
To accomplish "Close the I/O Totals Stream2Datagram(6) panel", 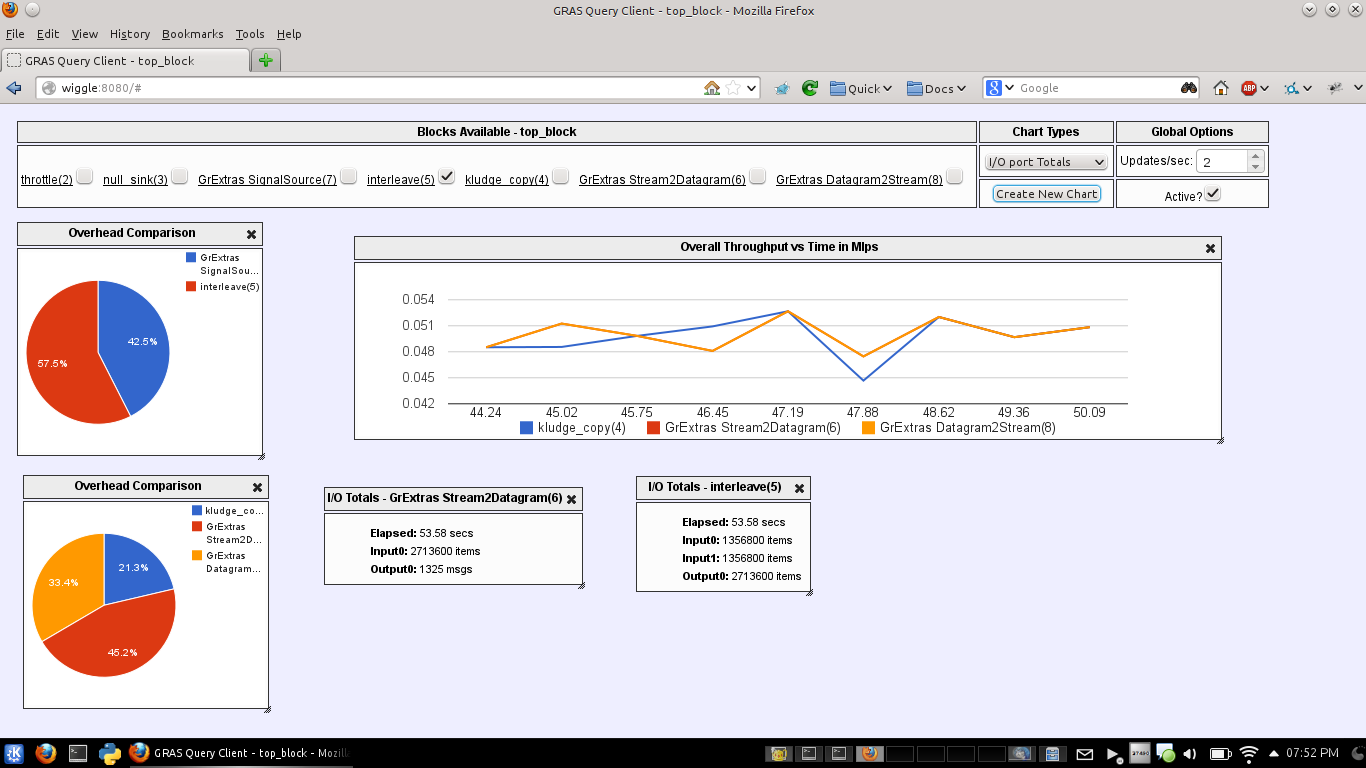I will 571,499.
